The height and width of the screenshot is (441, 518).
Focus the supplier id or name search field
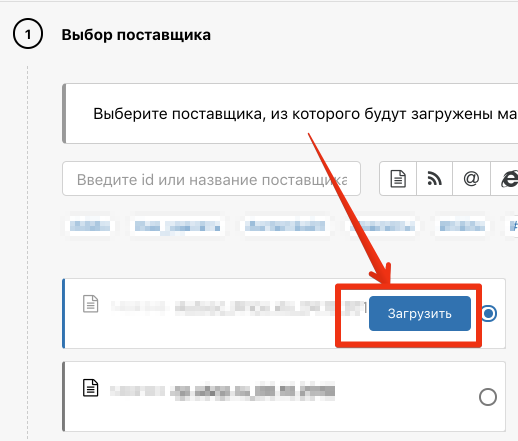tap(211, 179)
